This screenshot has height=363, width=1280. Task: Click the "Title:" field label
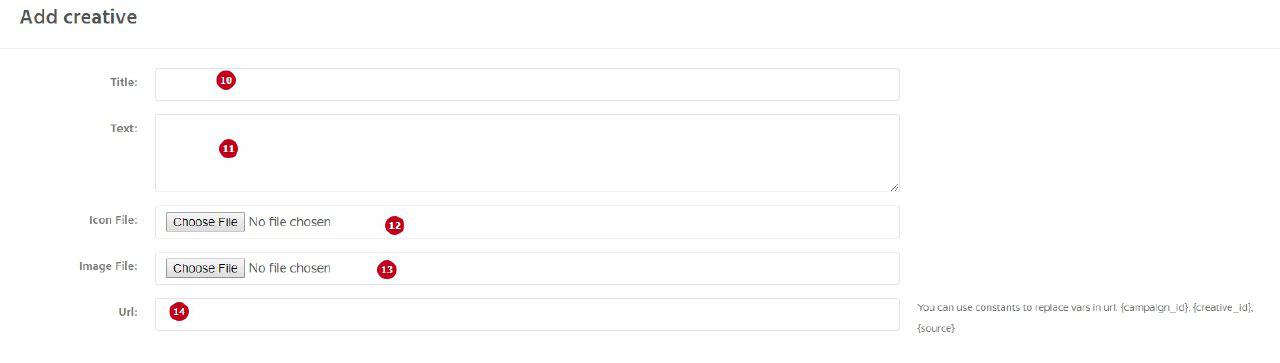(124, 82)
